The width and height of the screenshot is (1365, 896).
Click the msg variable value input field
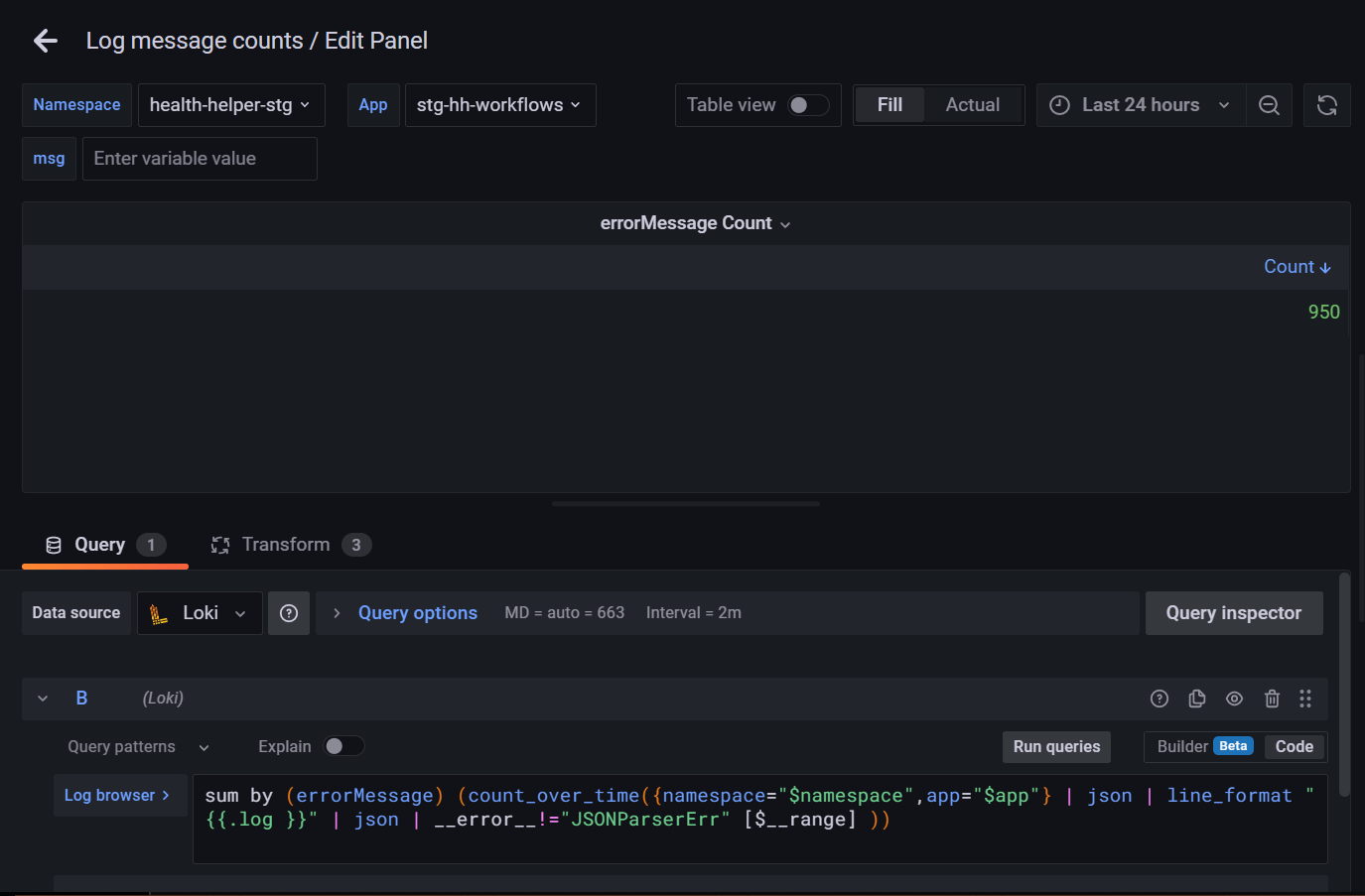(x=200, y=159)
